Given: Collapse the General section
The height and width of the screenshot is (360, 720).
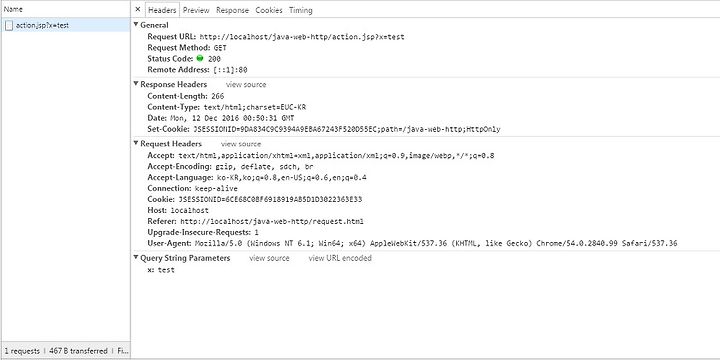Looking at the screenshot, I should [136, 25].
